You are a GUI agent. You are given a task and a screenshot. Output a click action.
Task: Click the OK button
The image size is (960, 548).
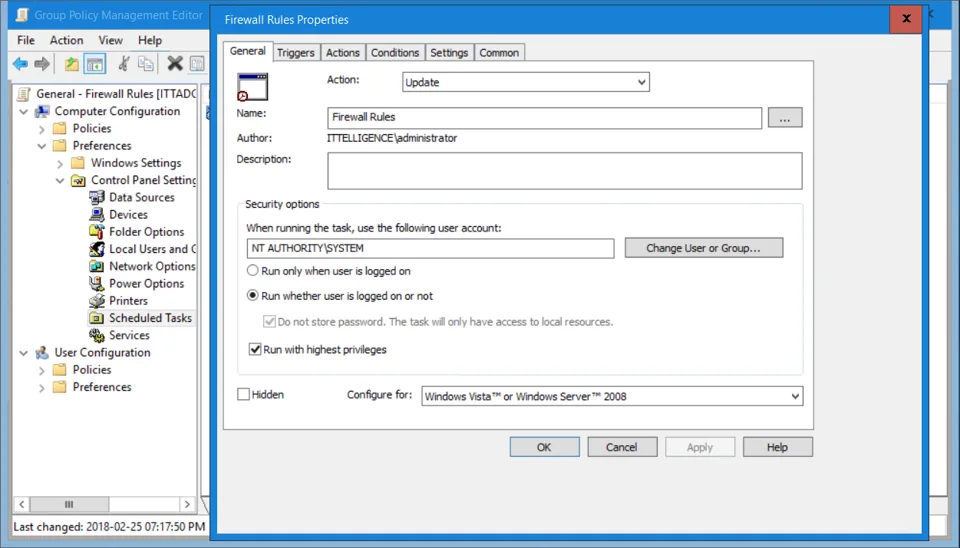coord(544,447)
